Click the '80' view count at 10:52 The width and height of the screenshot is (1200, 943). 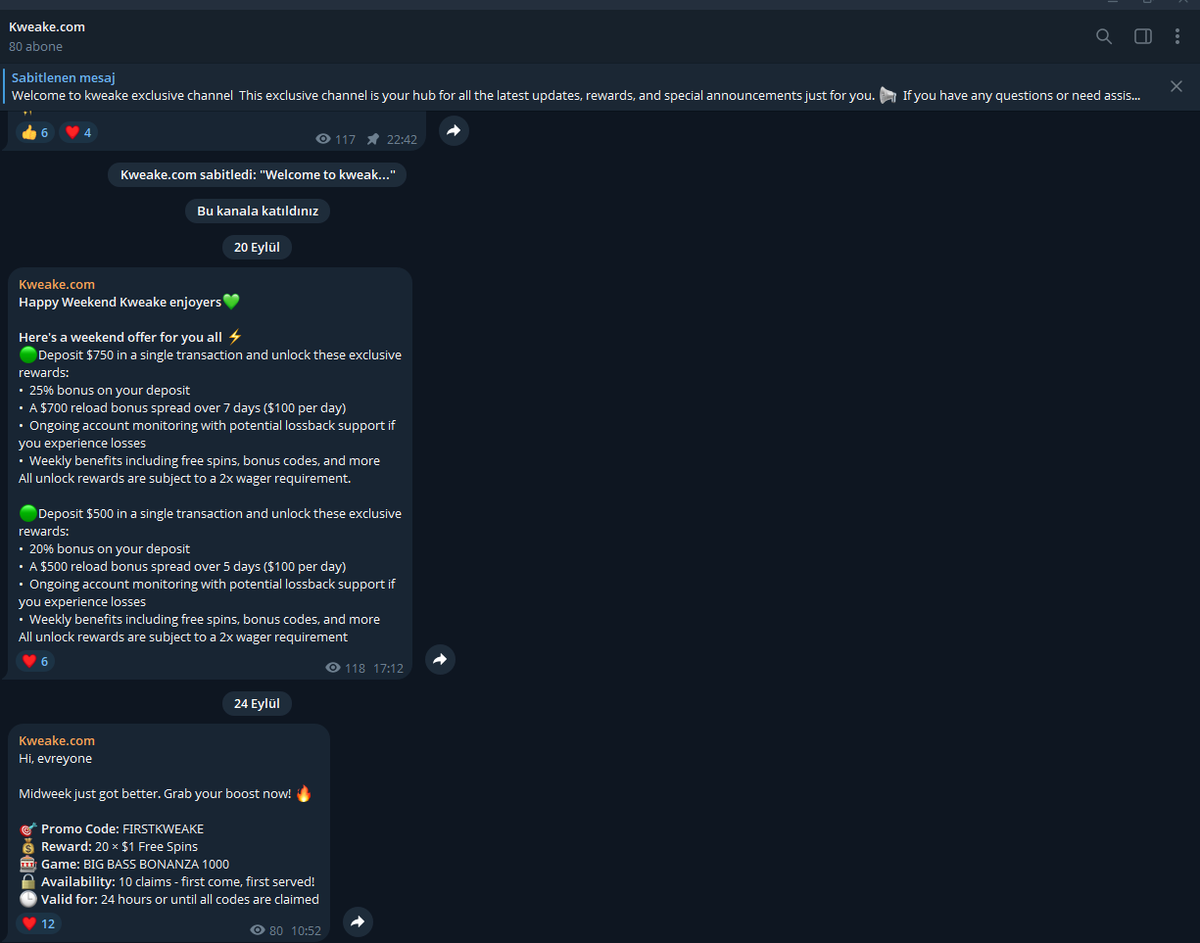(266, 931)
